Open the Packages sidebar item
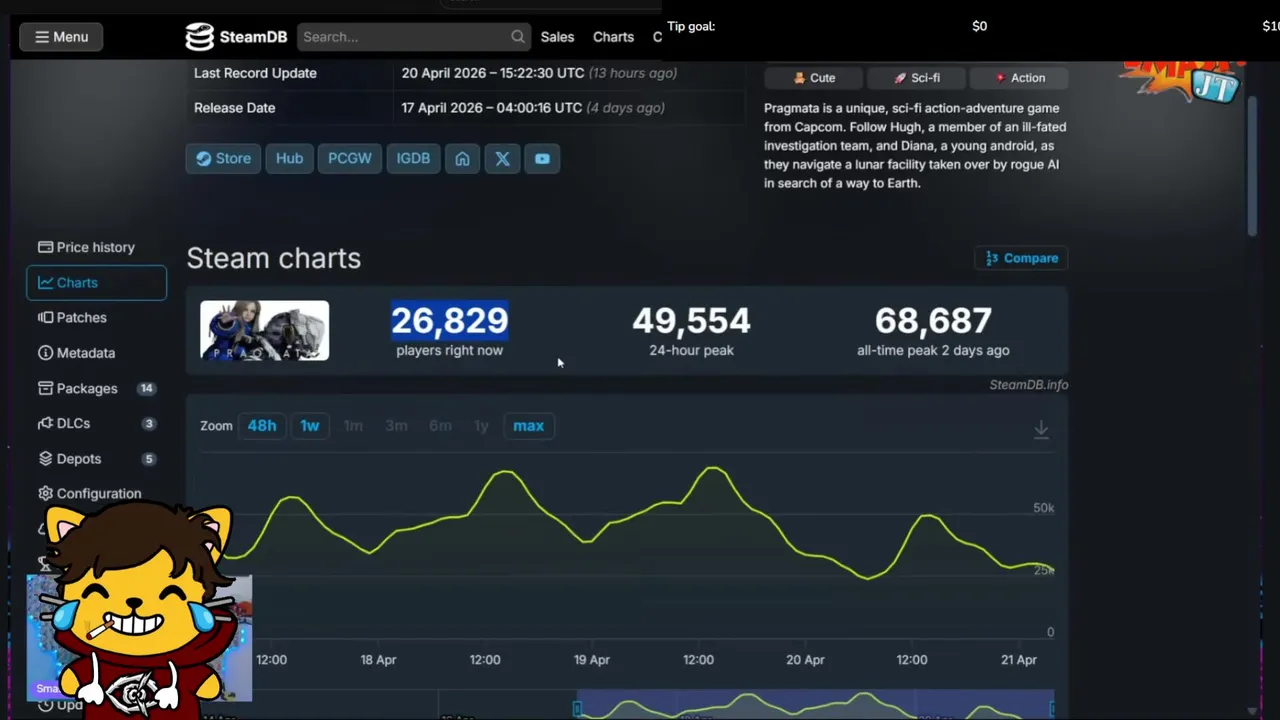 coord(96,388)
